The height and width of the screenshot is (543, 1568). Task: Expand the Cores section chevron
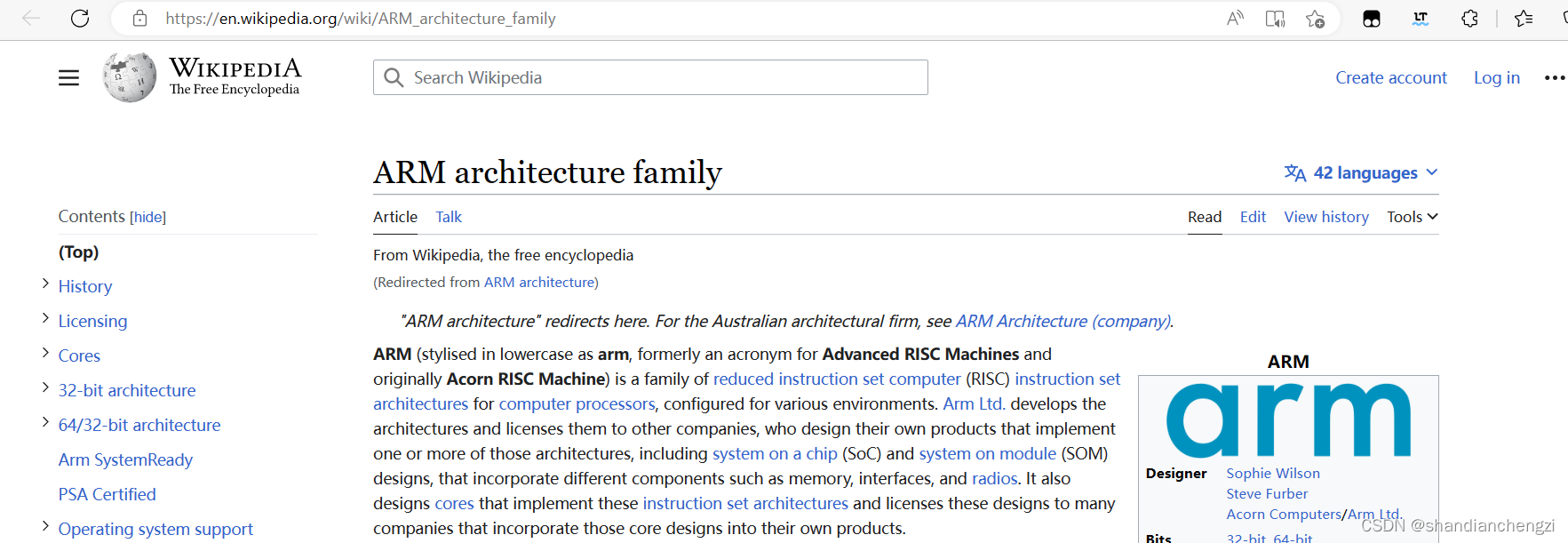[45, 353]
